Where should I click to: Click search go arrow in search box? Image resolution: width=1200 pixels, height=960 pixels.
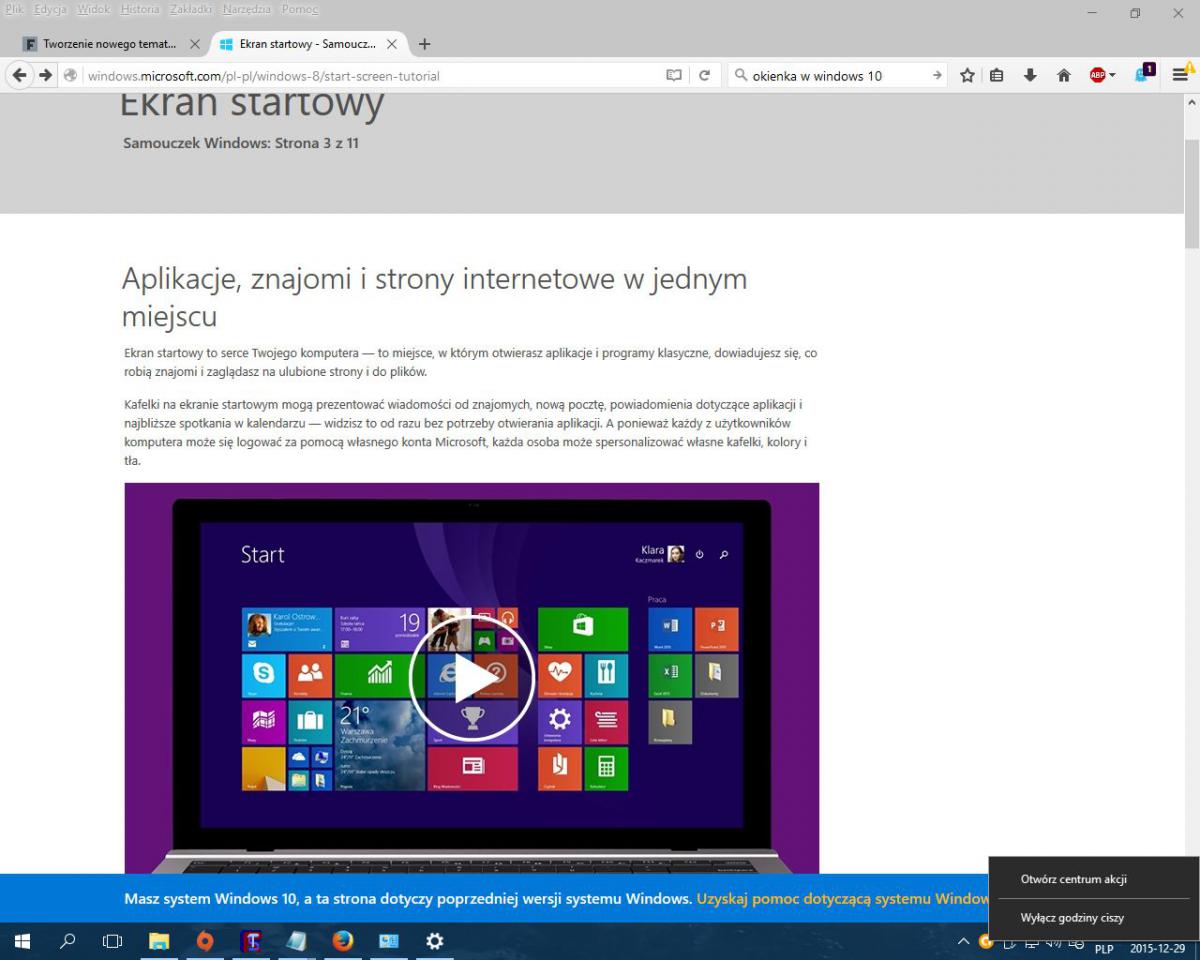pos(937,75)
